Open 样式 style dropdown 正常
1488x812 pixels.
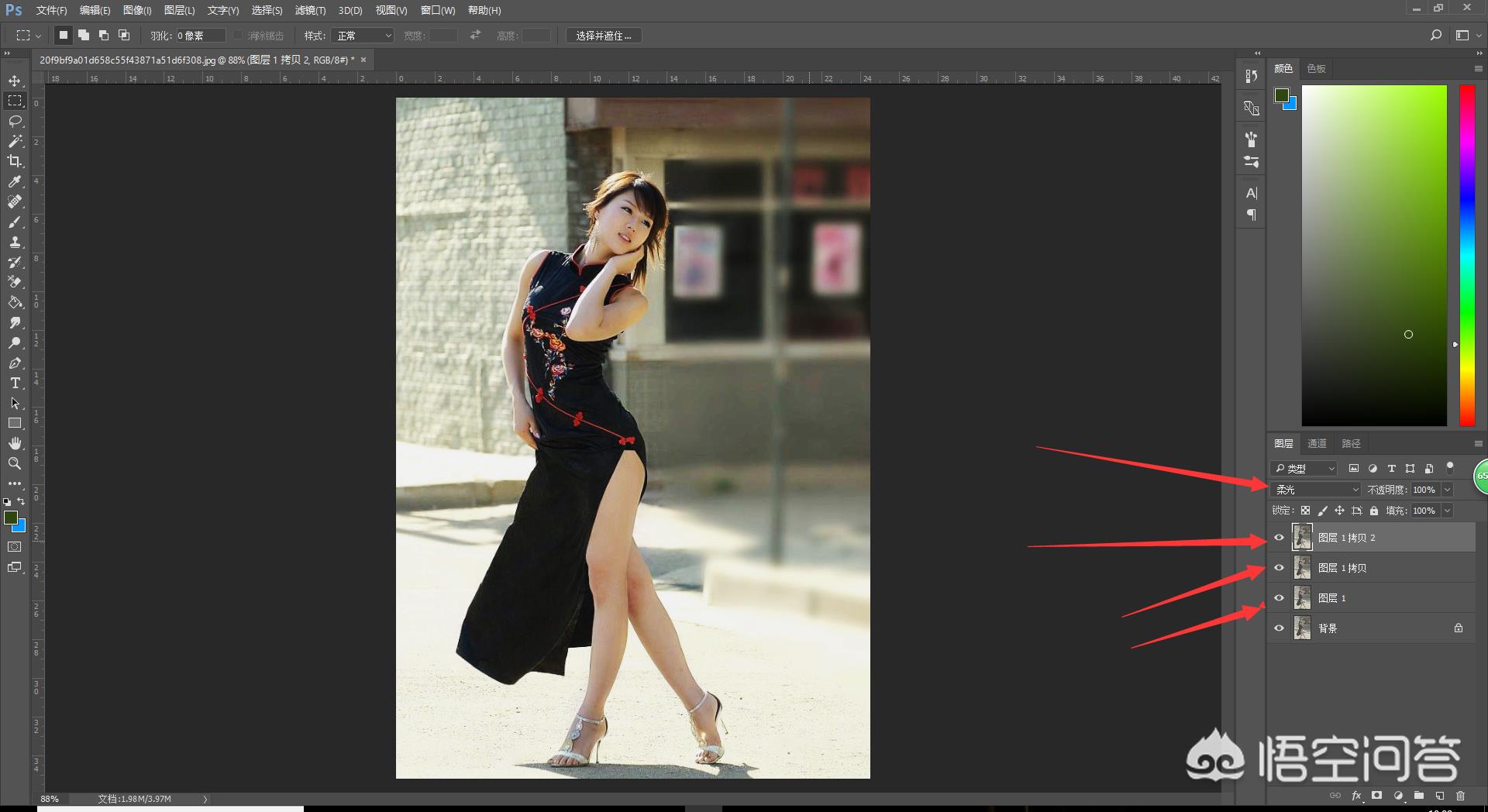[363, 36]
